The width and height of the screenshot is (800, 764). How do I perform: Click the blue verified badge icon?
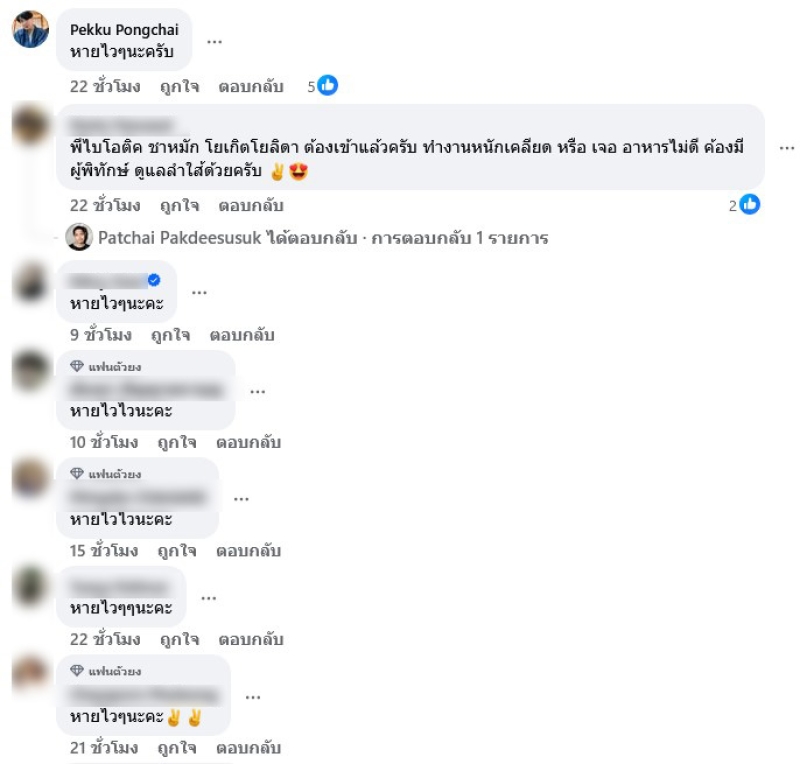click(154, 280)
